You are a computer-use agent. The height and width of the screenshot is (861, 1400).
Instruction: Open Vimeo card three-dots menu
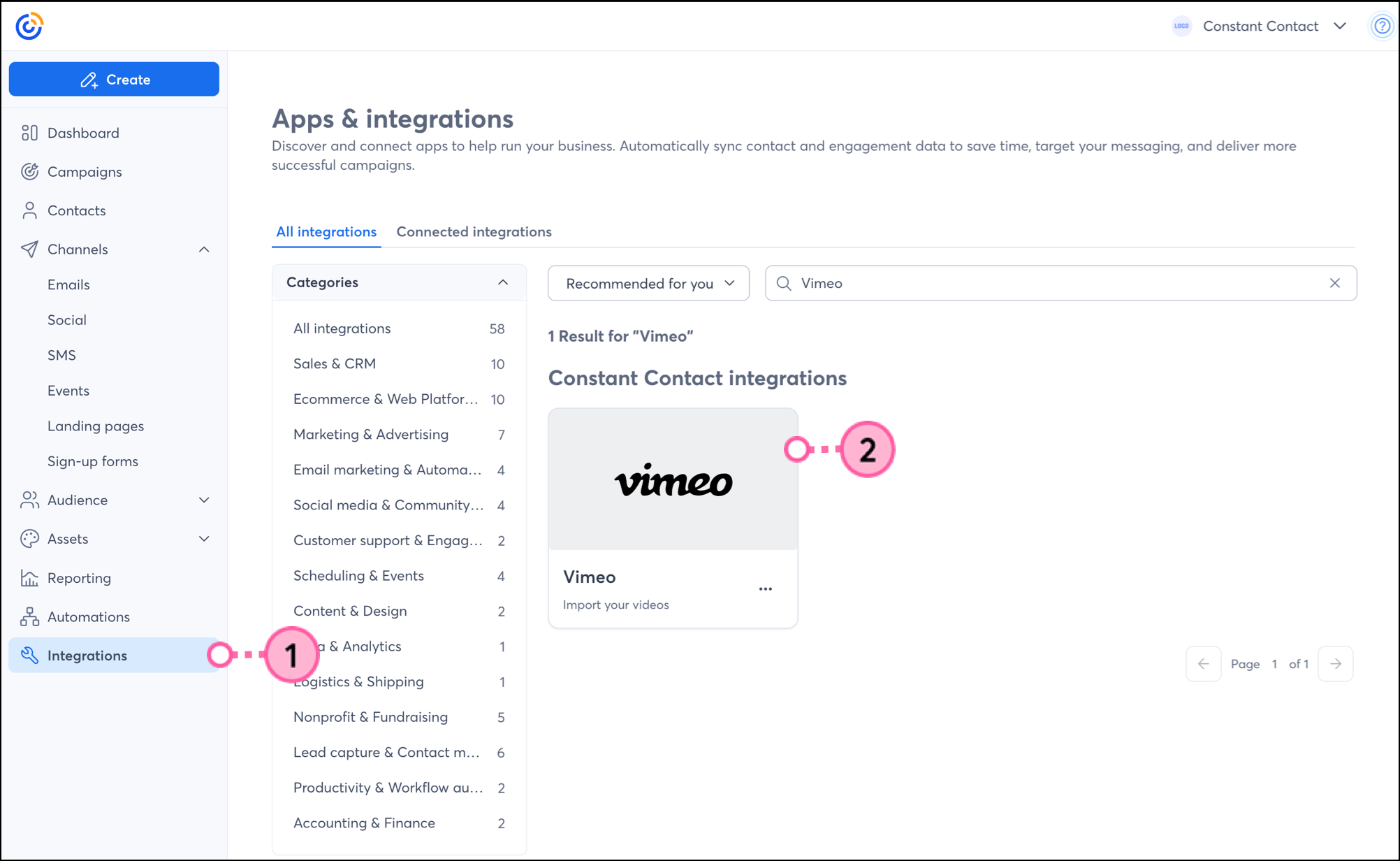(765, 589)
